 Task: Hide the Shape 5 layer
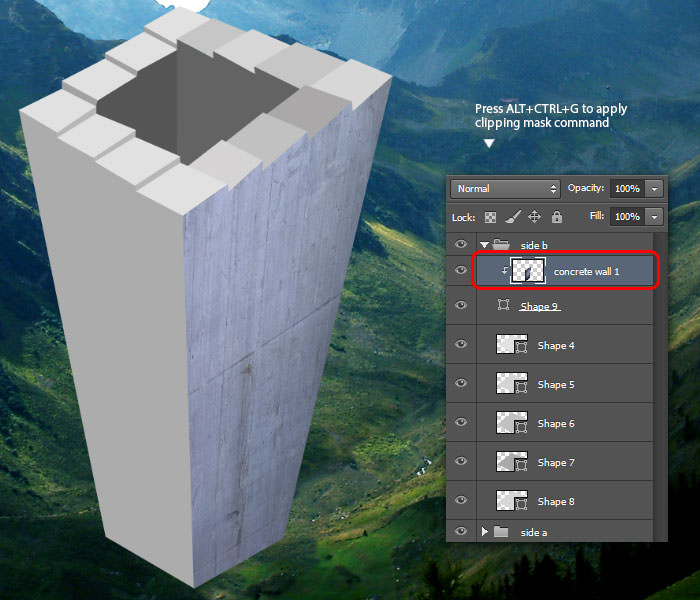[x=461, y=383]
